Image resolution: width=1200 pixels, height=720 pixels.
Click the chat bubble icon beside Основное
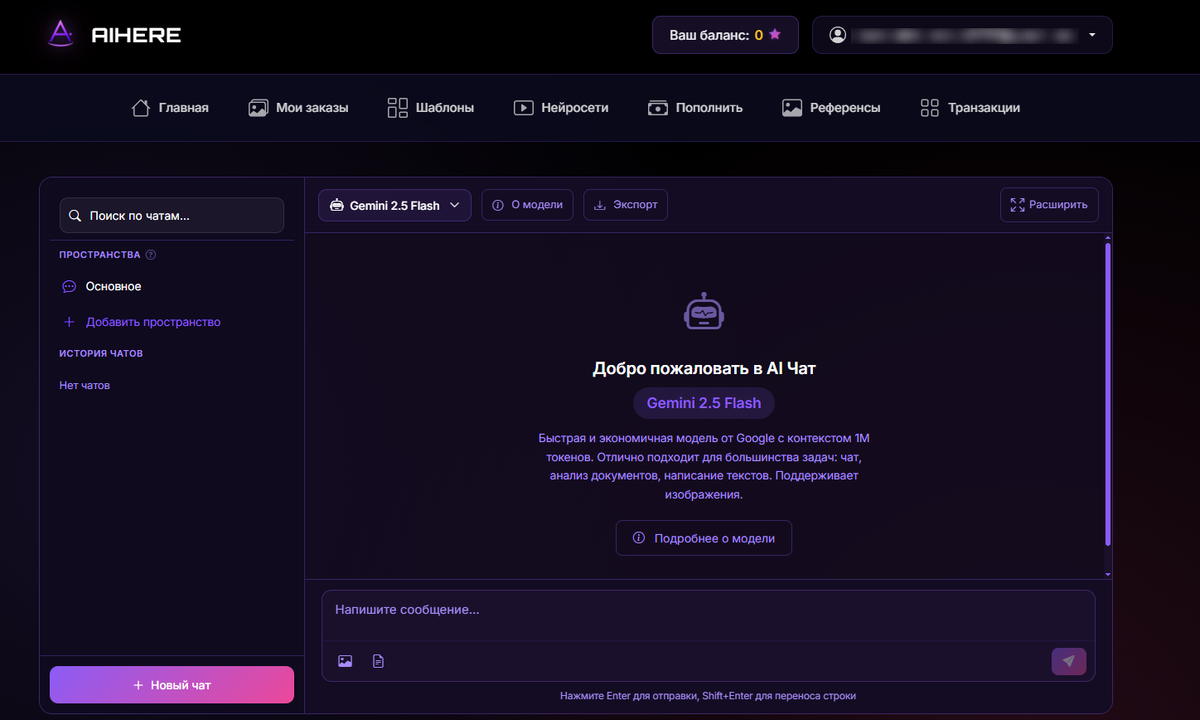(69, 286)
